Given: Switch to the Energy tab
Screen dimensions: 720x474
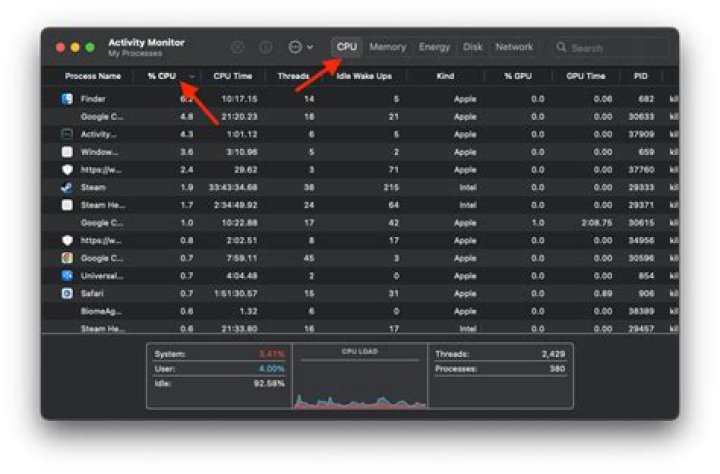Looking at the screenshot, I should (x=434, y=47).
